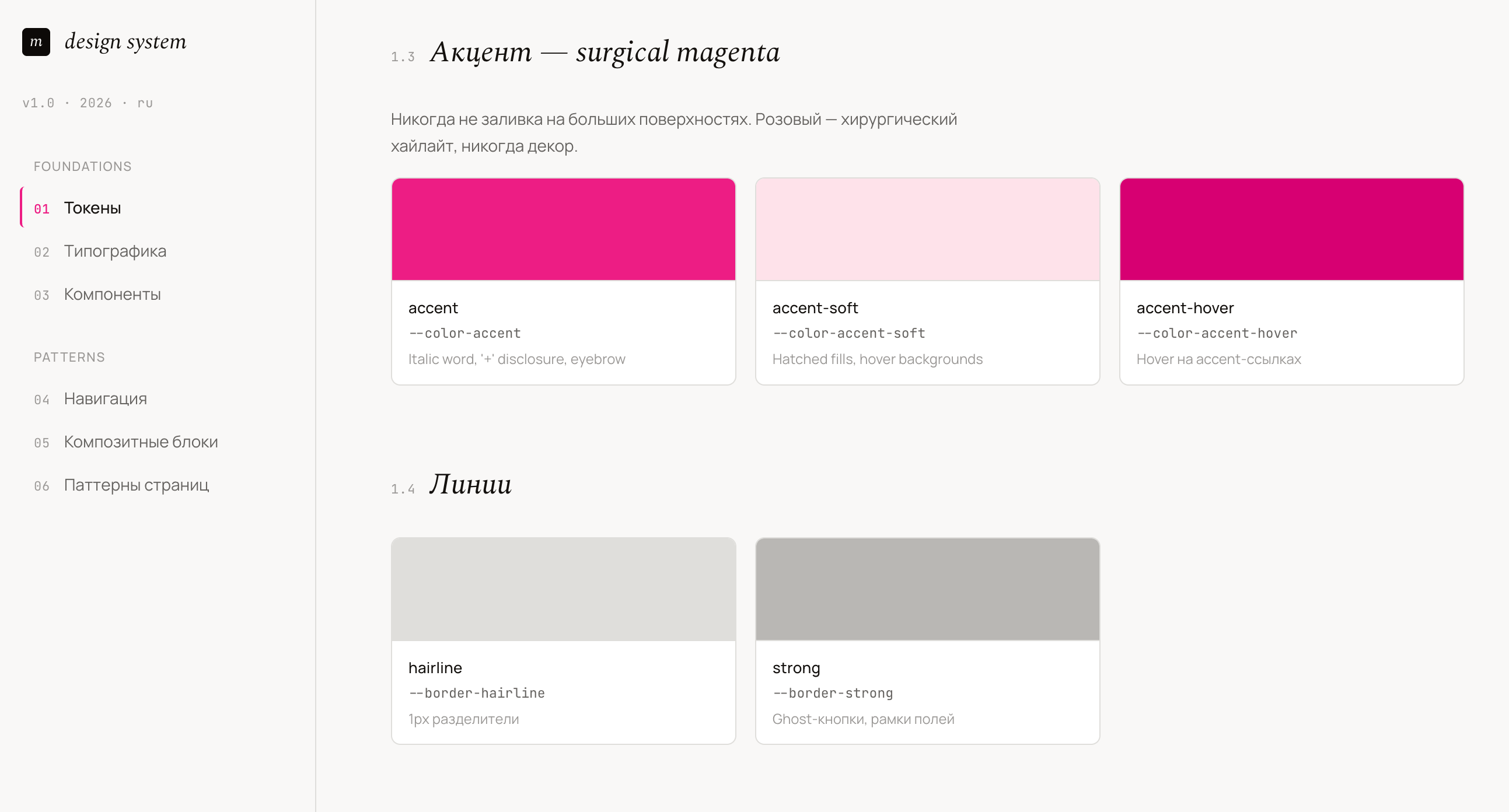1509x812 pixels.
Task: Click the black 'm' logo icon
Action: 36,41
